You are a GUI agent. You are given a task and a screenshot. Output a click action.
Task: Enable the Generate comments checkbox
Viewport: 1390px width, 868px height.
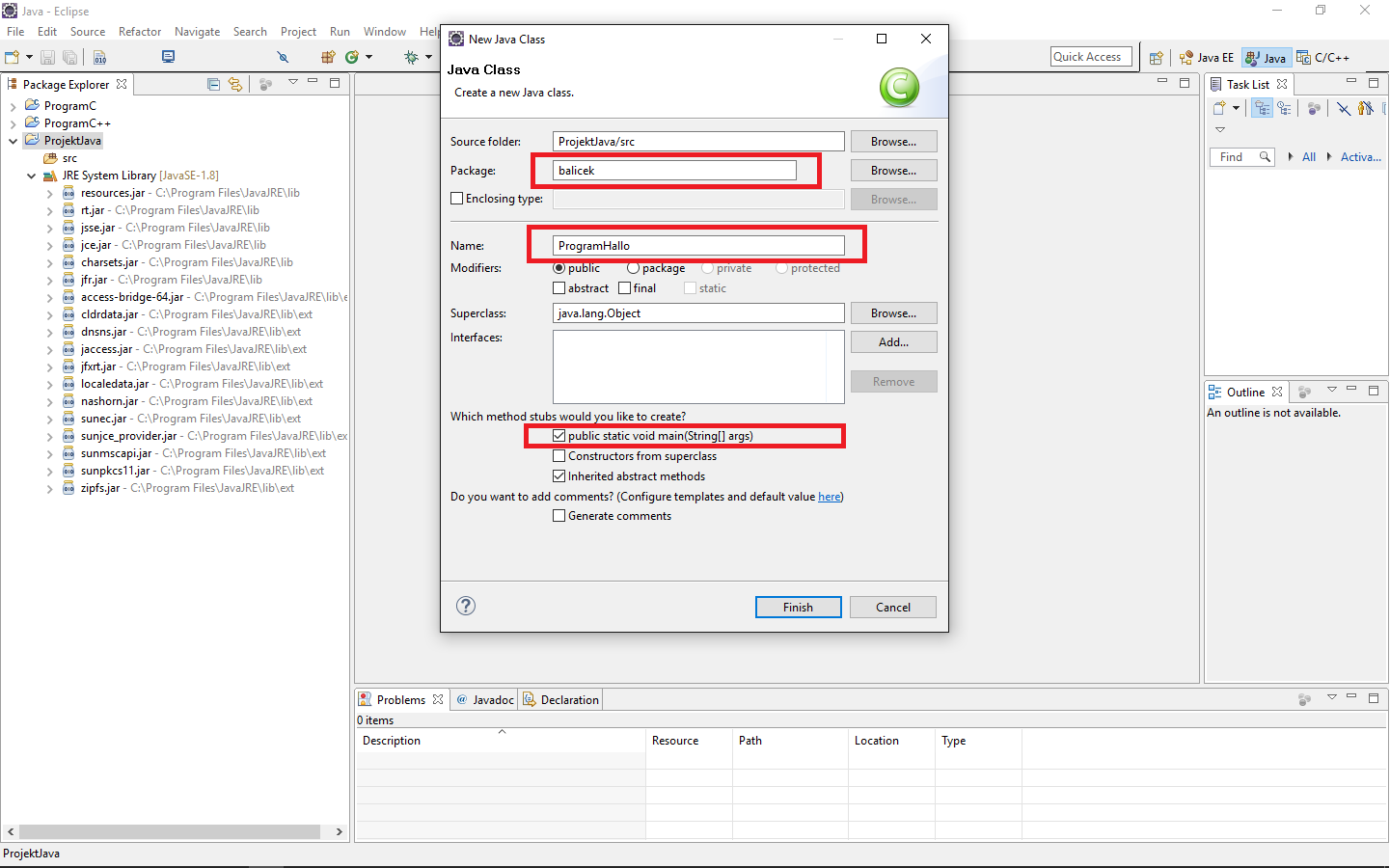click(x=559, y=516)
